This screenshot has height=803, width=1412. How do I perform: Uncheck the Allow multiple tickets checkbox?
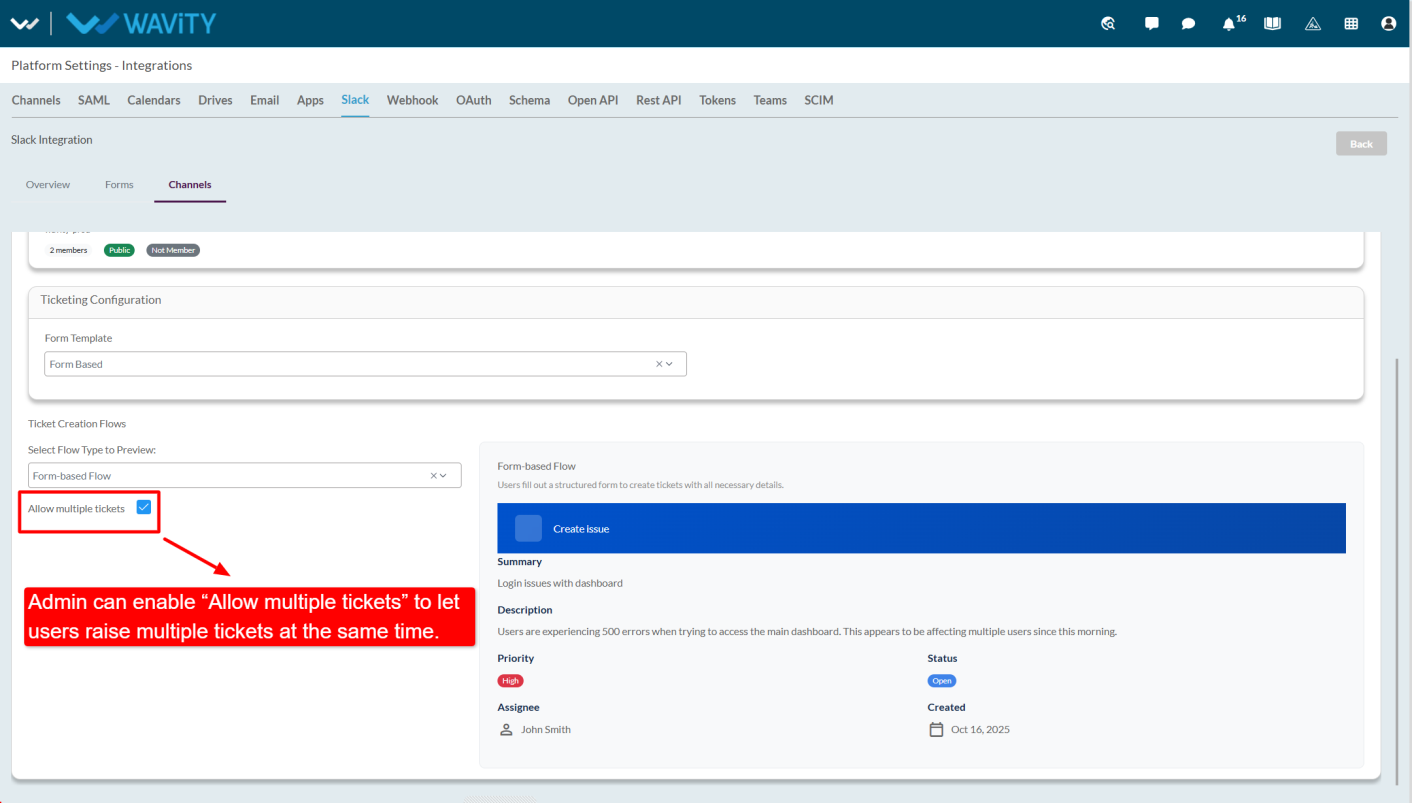click(x=144, y=508)
